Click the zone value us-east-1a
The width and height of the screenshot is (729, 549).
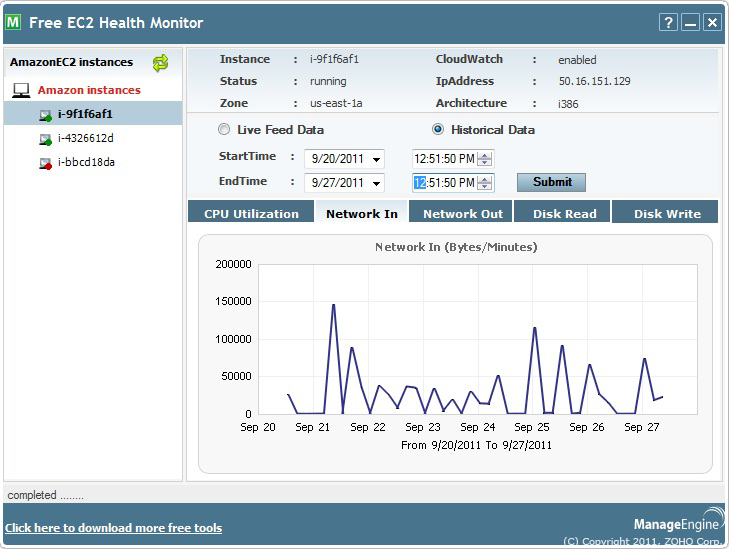coord(336,103)
